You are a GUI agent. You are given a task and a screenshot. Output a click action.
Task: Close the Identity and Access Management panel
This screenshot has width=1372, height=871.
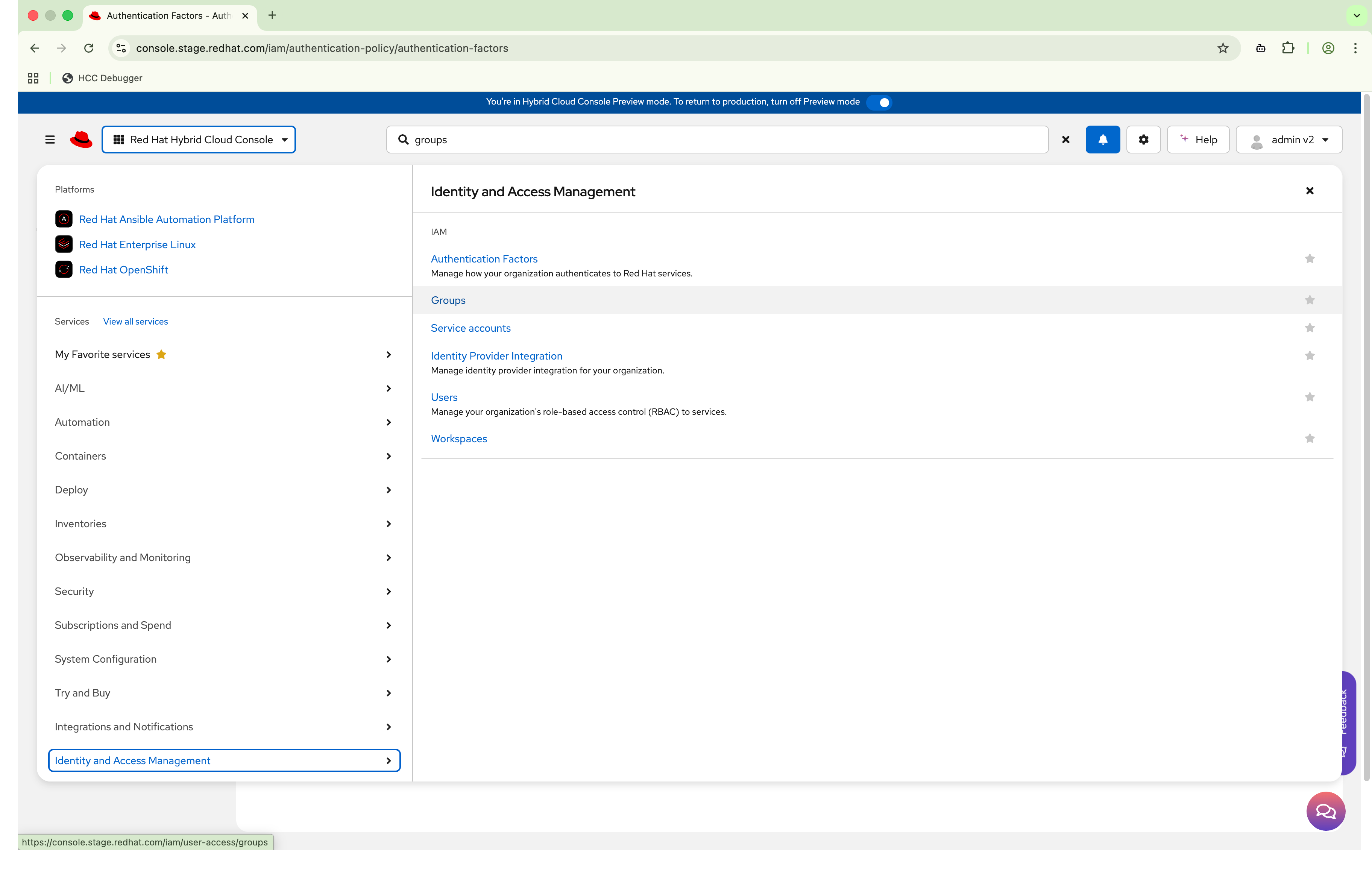1309,191
